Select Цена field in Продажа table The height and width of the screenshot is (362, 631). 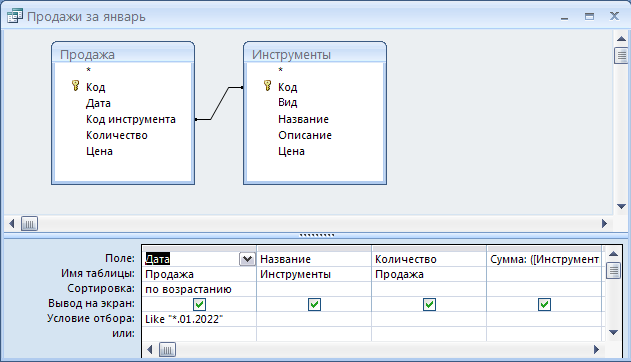[x=99, y=152]
